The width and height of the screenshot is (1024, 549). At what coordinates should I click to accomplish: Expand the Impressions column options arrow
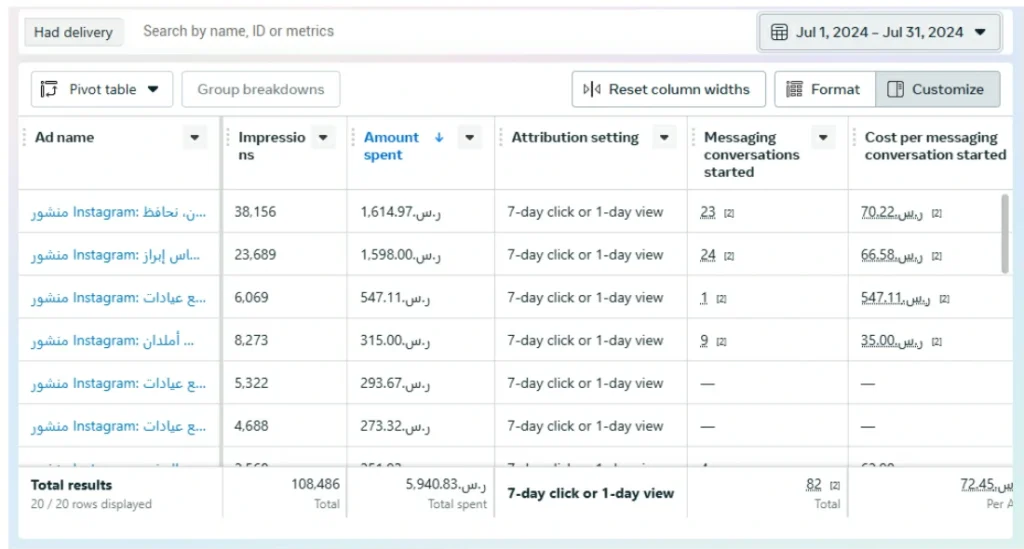[323, 137]
